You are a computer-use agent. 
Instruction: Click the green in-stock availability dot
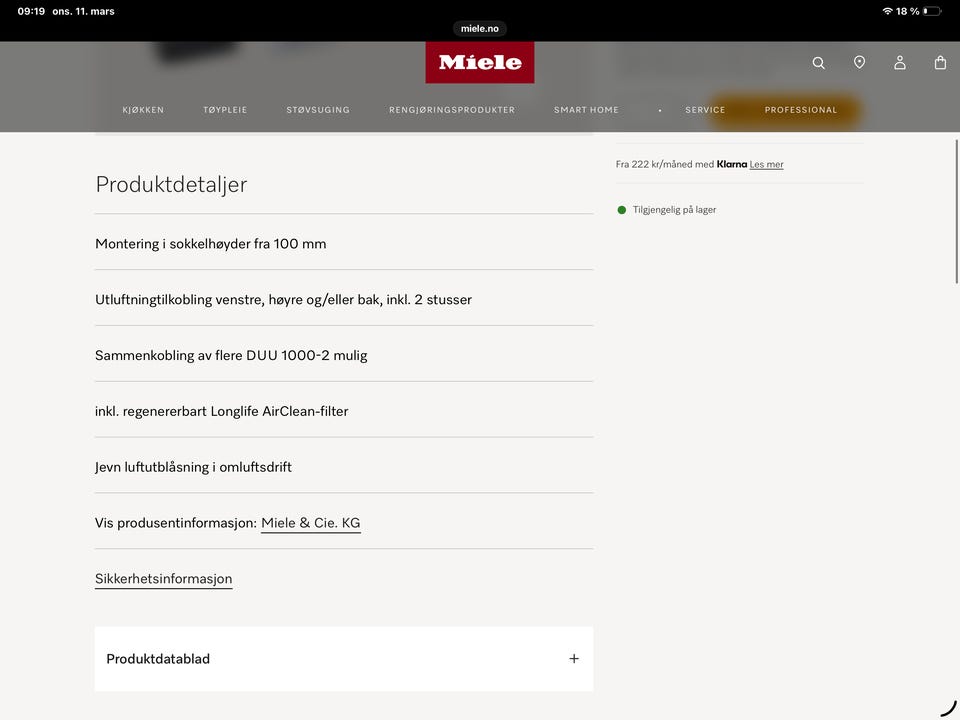620,209
